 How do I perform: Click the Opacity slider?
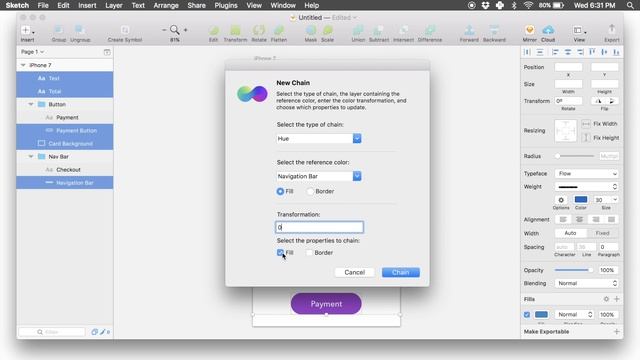(573, 270)
